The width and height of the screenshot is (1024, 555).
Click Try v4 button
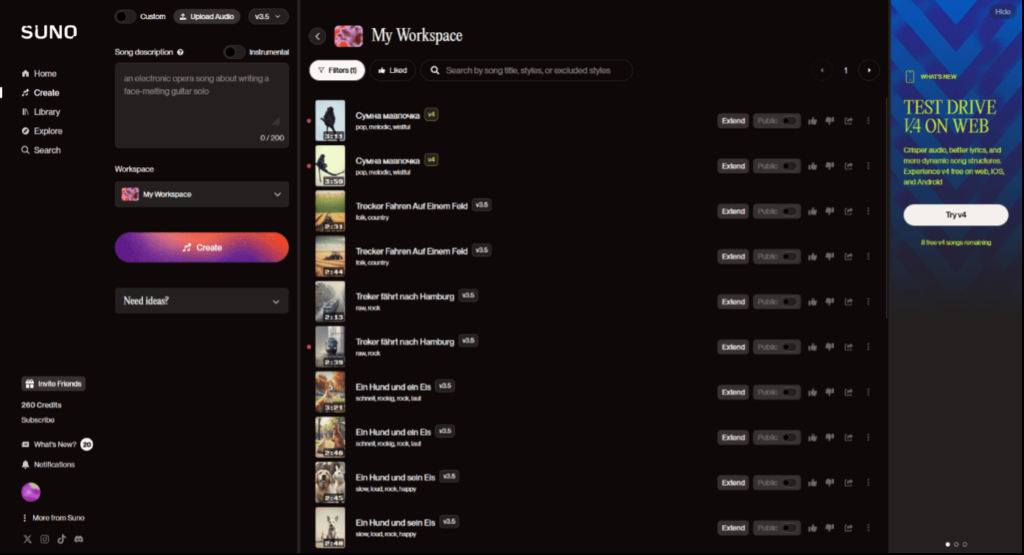[x=955, y=215]
